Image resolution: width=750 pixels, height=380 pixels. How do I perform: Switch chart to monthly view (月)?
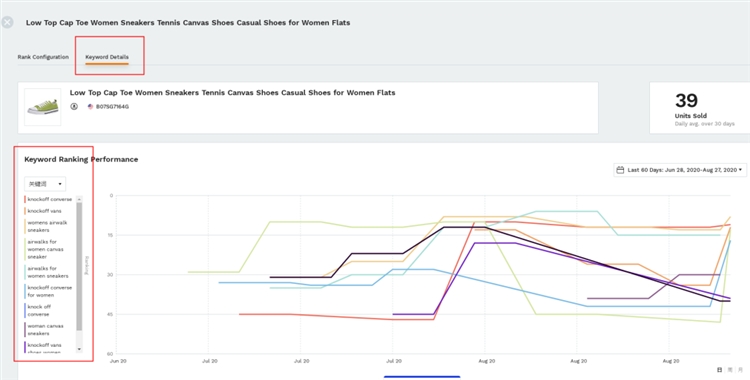(740, 370)
